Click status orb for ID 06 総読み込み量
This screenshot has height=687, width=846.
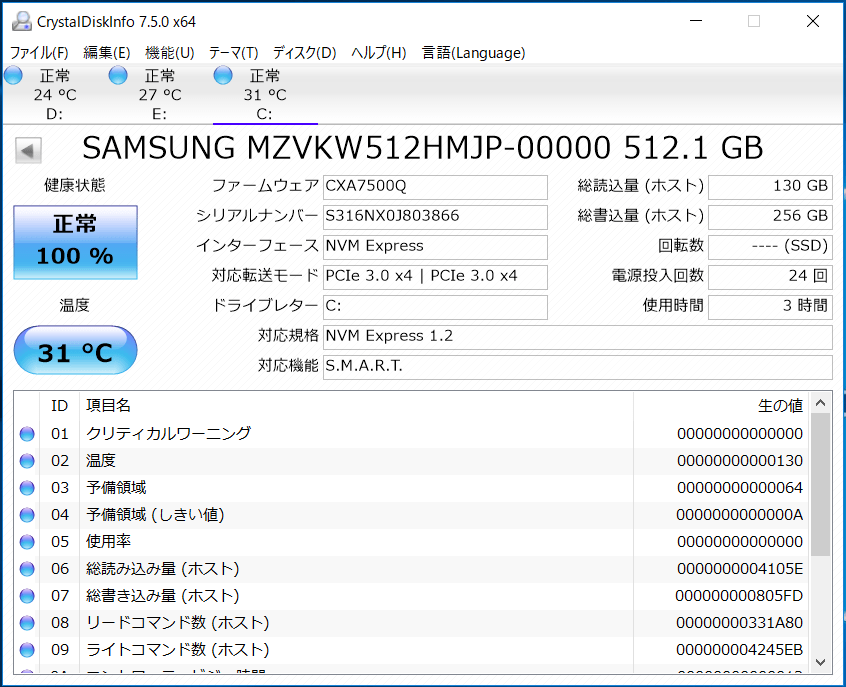coord(27,569)
